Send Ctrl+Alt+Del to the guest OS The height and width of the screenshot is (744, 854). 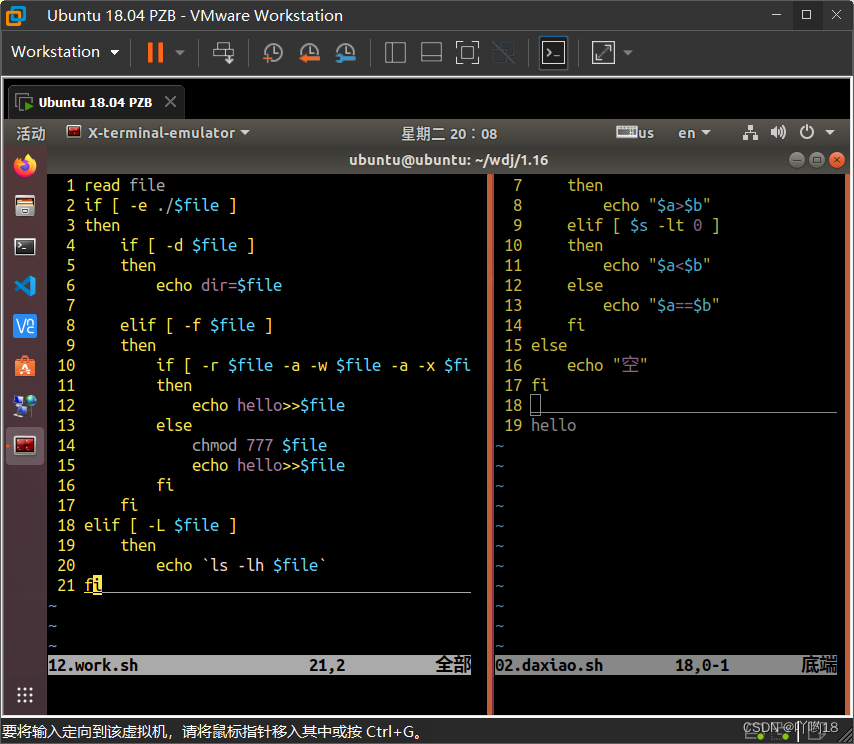(223, 52)
